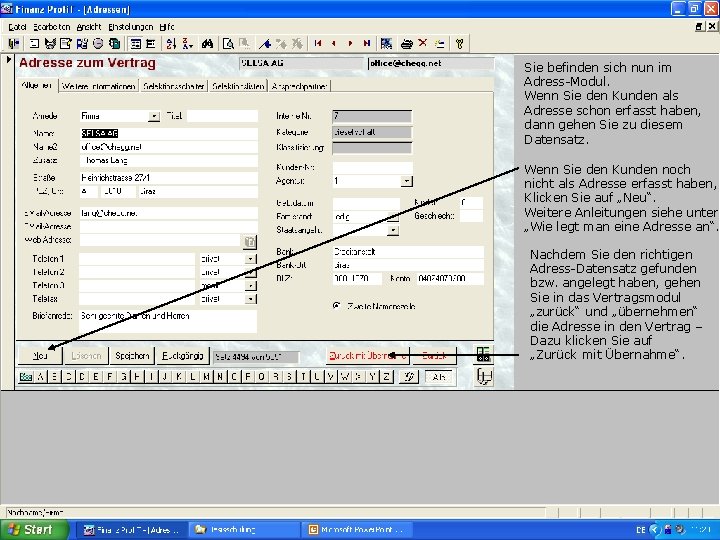The width and height of the screenshot is (720, 540).
Task: Apply filter using the funnel icon
Action: coord(265,44)
